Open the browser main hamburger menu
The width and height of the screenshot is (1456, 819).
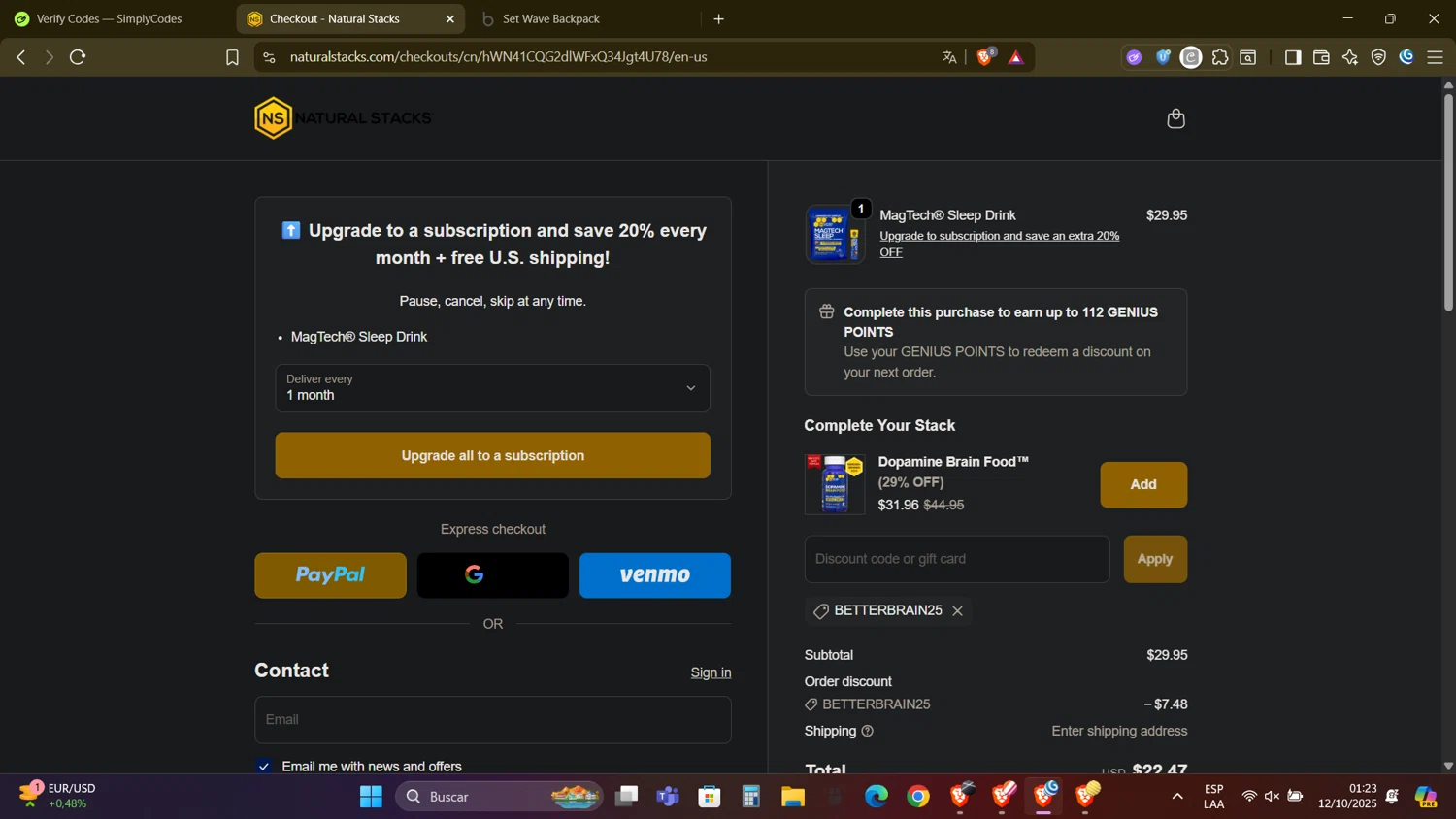coord(1435,57)
